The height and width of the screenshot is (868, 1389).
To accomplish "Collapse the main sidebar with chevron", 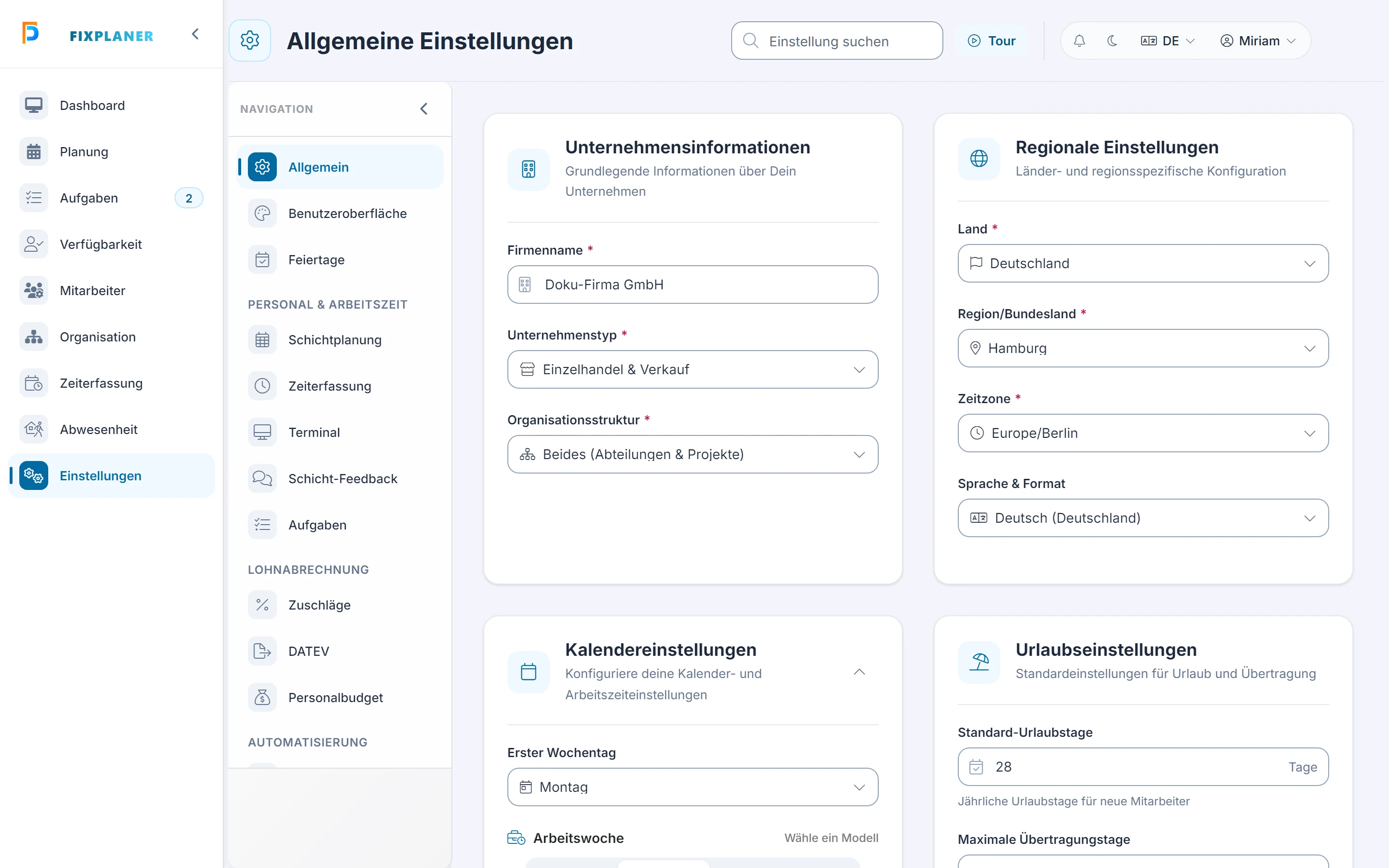I will pos(195,34).
